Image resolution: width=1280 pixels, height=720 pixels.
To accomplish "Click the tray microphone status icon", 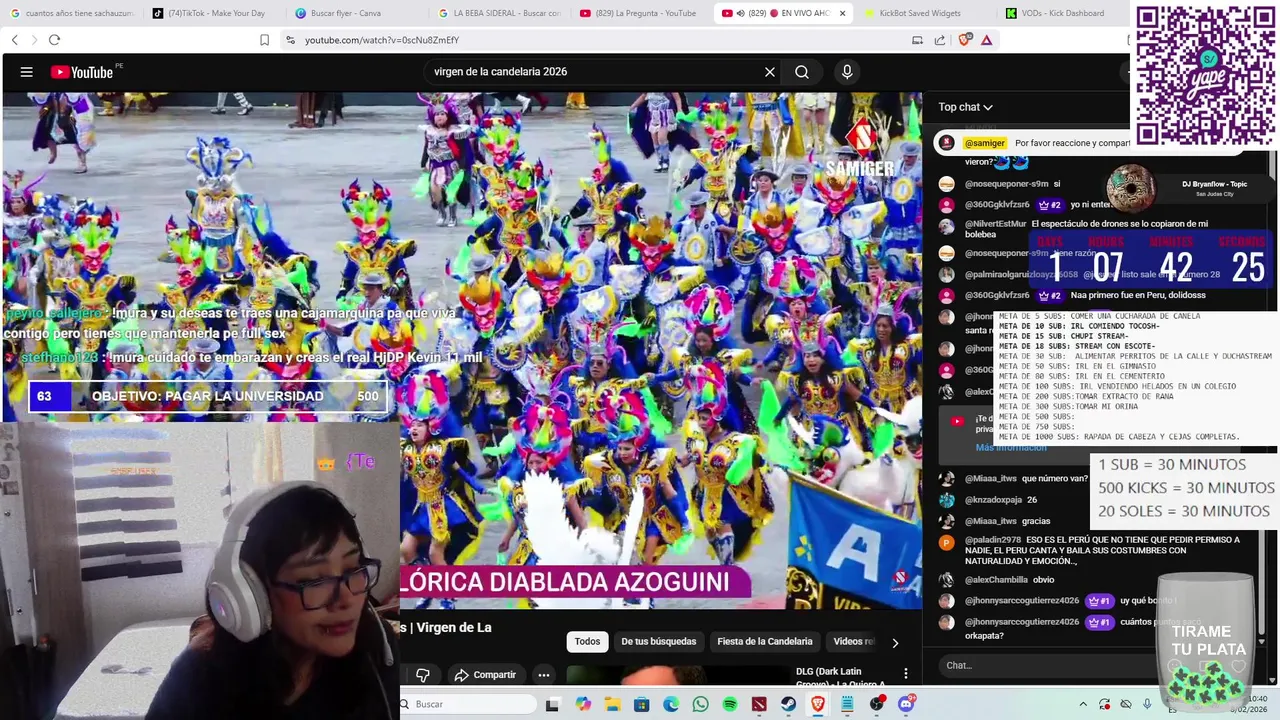I will [1147, 704].
